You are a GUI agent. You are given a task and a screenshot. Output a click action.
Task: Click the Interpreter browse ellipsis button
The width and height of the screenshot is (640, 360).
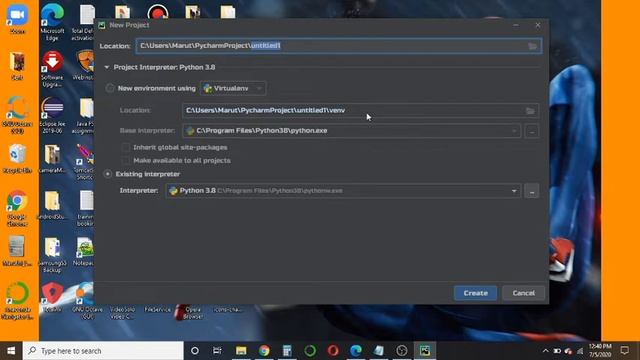(x=531, y=191)
